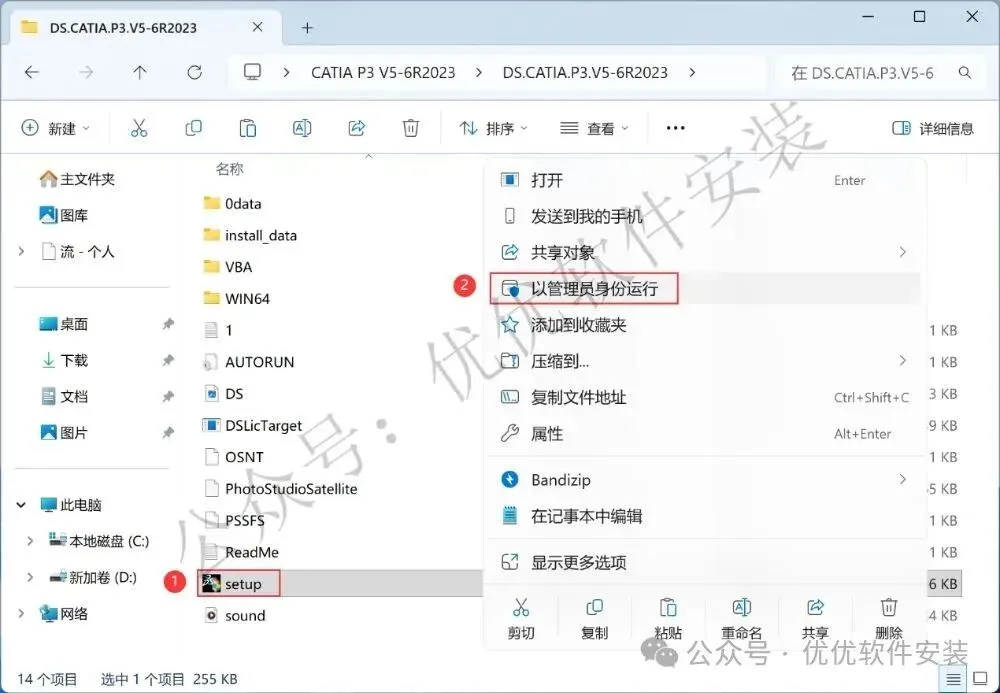Click the Share icon in toolbar
This screenshot has width=1000, height=693.
[x=357, y=128]
